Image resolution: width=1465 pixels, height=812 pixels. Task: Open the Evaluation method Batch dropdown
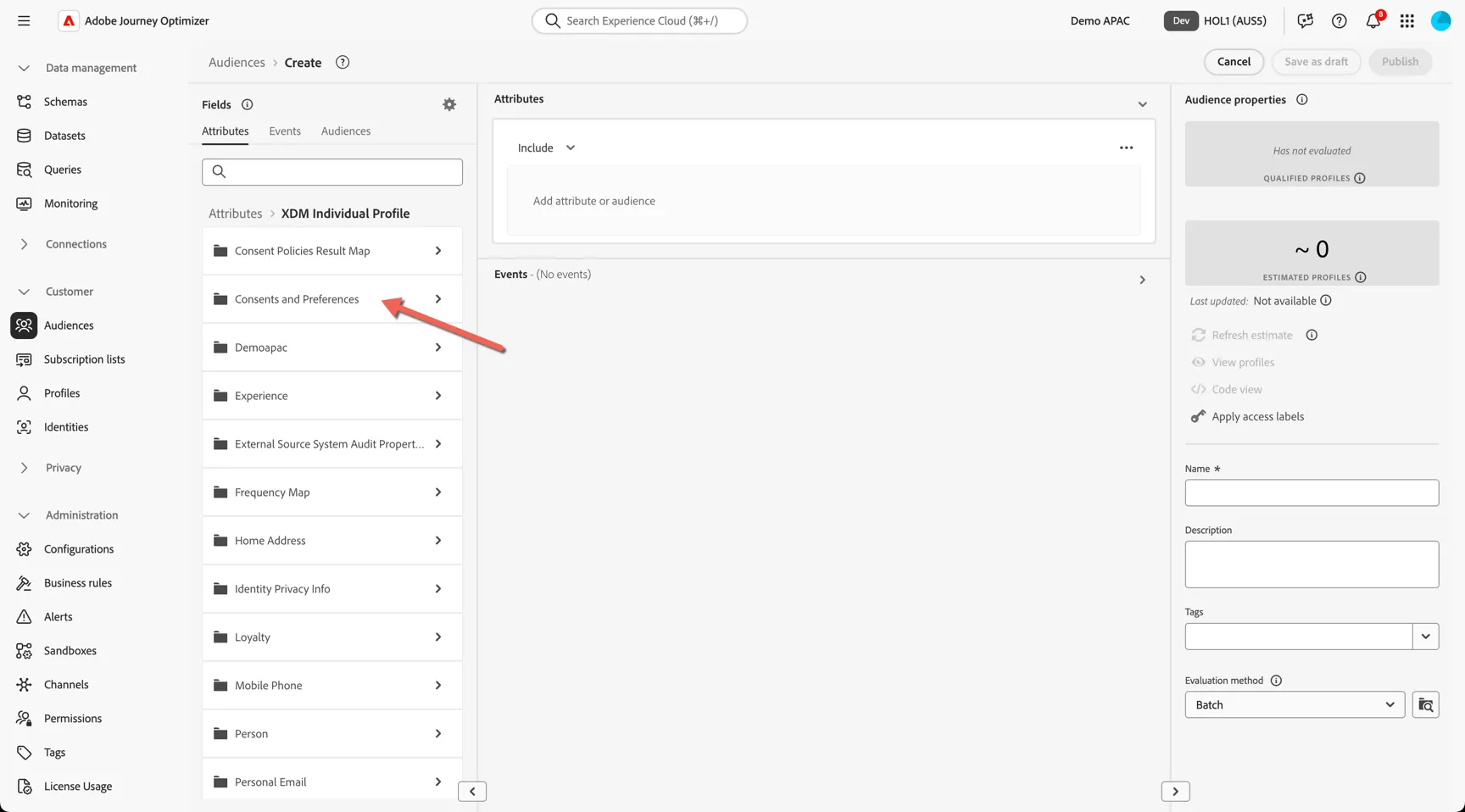click(1295, 704)
